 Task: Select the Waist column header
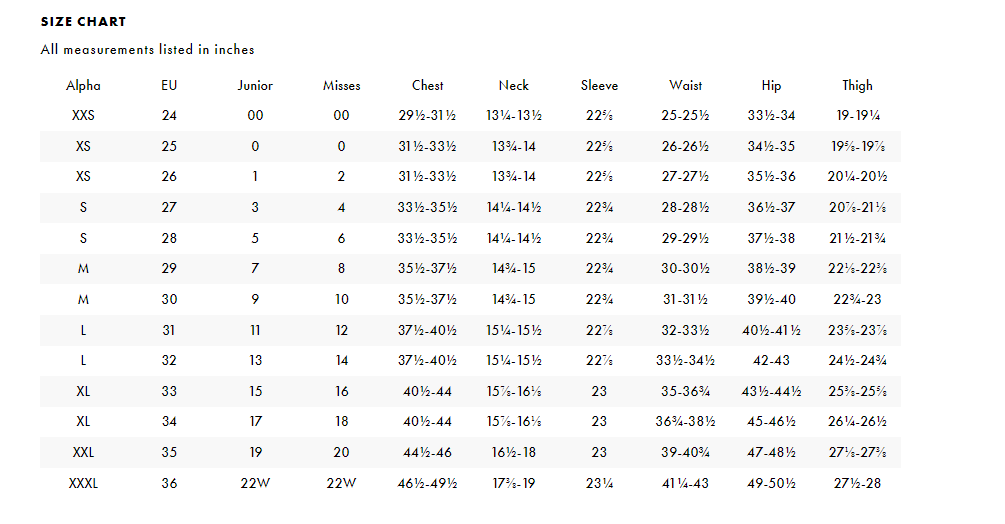[x=686, y=86]
